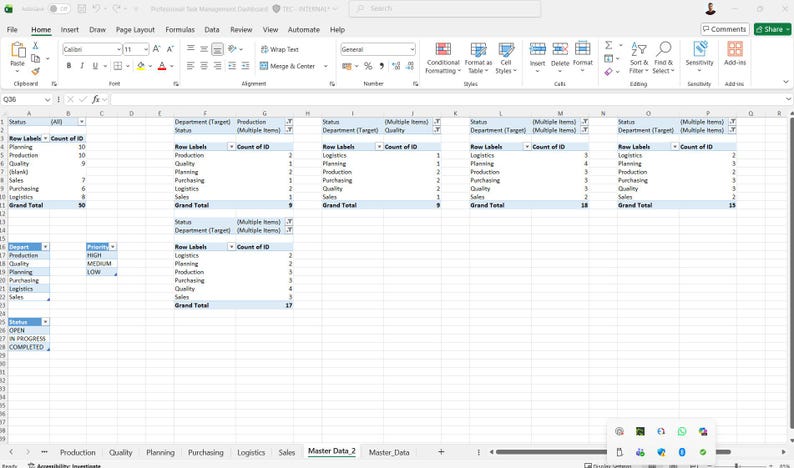Toggle bold formatting
794x468 pixels.
click(x=69, y=66)
